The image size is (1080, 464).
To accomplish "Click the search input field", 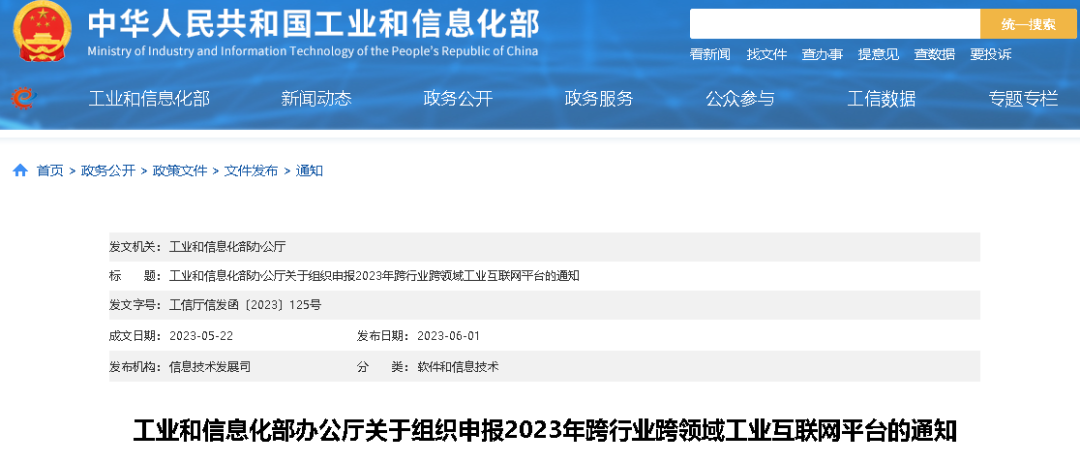I will pyautogui.click(x=834, y=24).
